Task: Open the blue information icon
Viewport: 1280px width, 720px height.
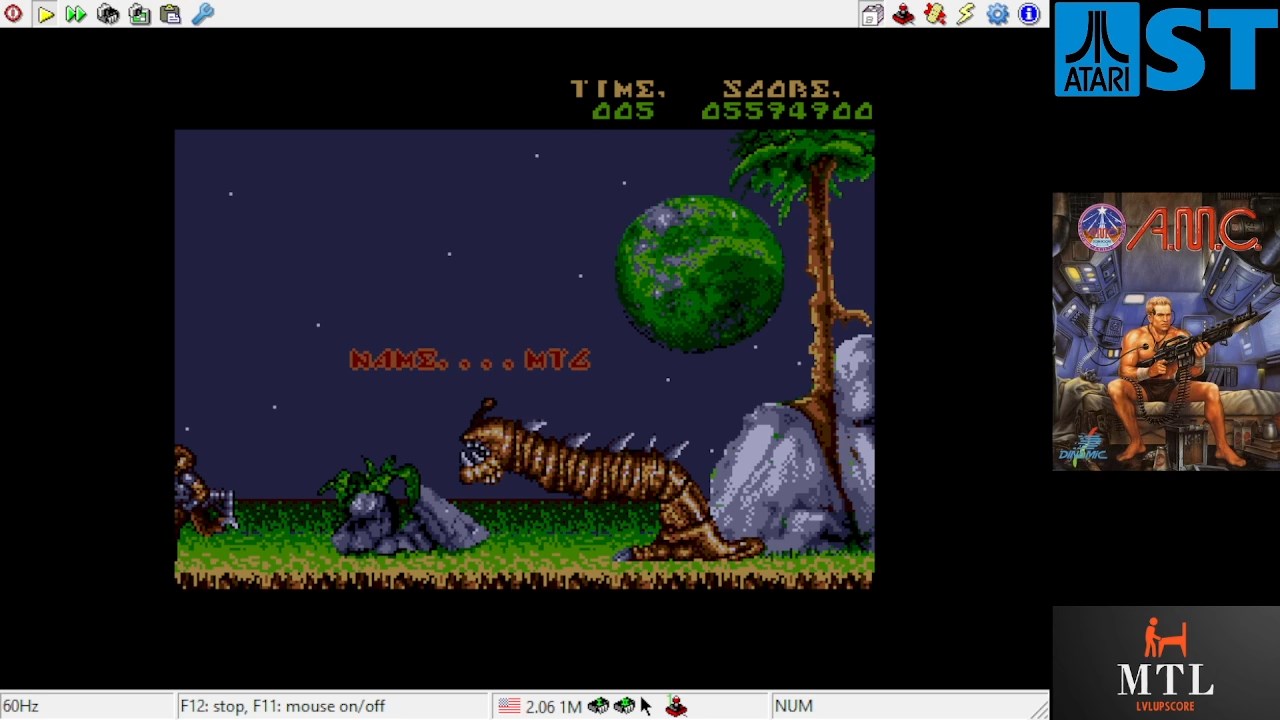Action: pyautogui.click(x=1029, y=14)
